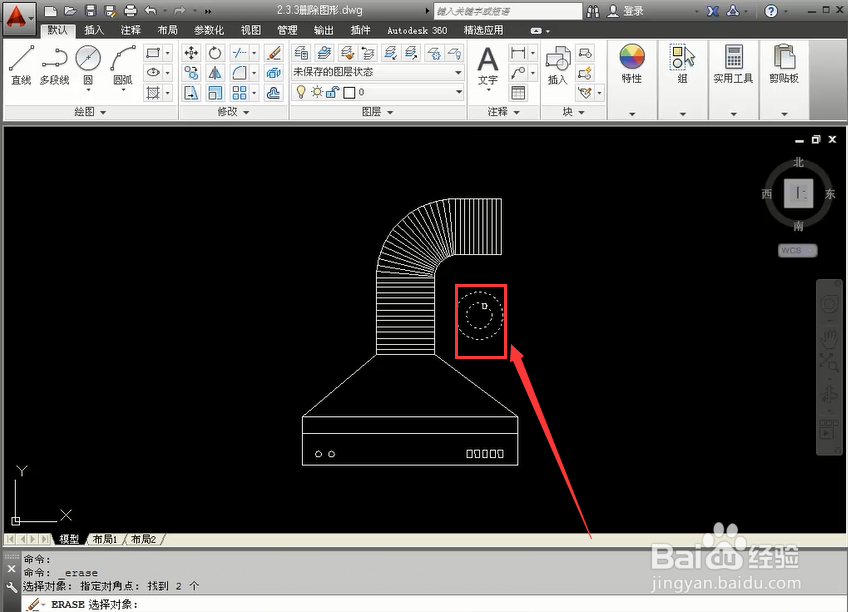
Task: Switch to the 默认 ribbon tab
Action: point(57,30)
